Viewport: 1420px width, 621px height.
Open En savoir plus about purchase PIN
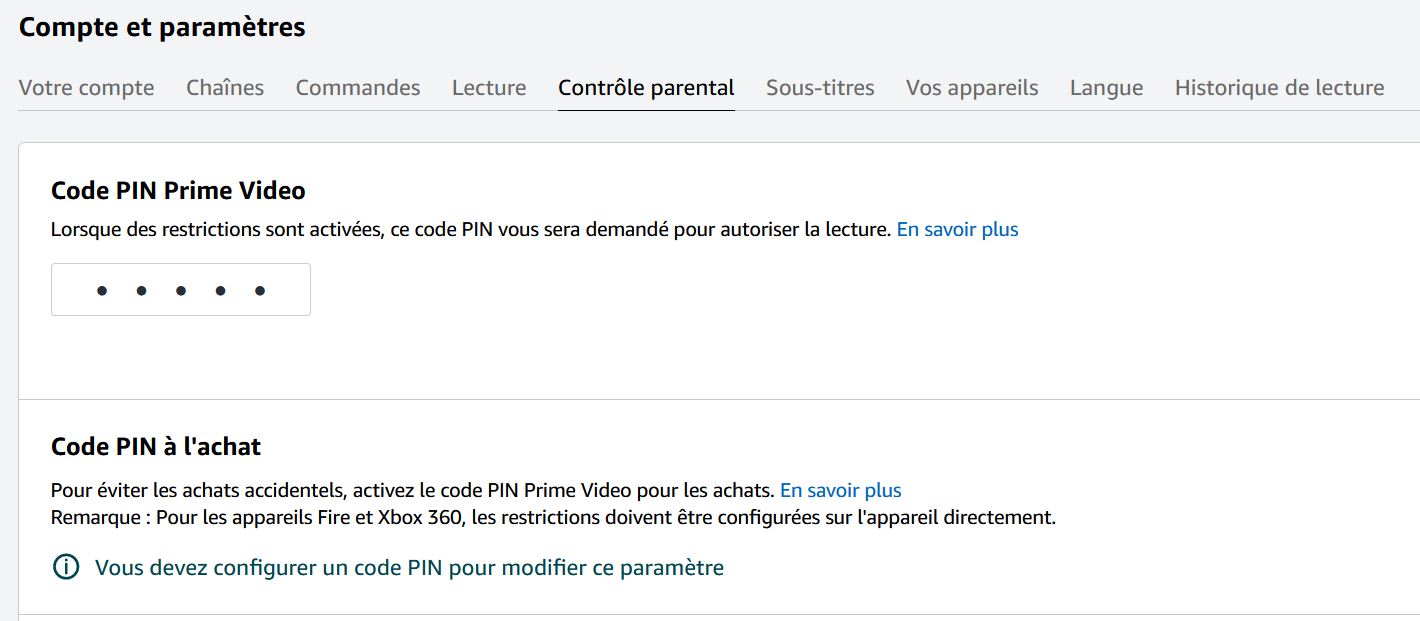click(841, 491)
